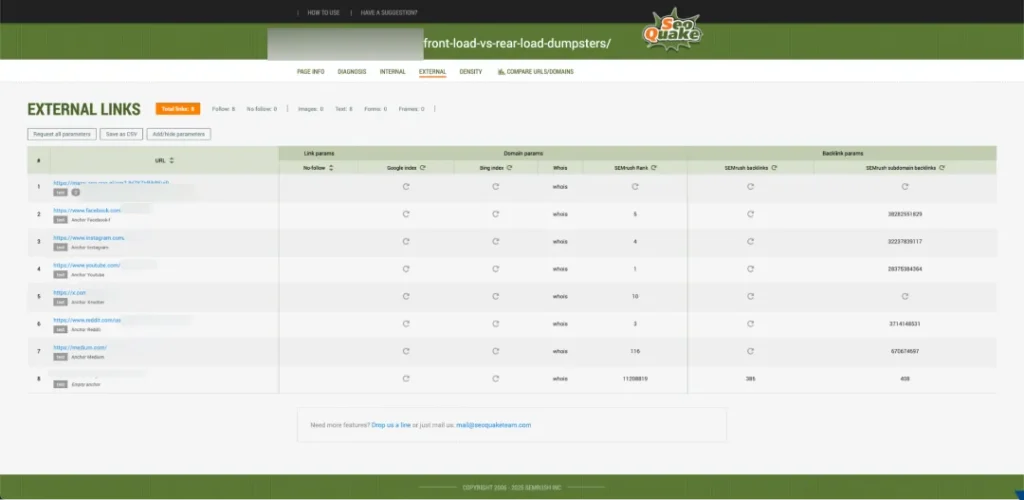This screenshot has width=1024, height=500.
Task: Refresh the Bing index column header
Action: tap(509, 168)
